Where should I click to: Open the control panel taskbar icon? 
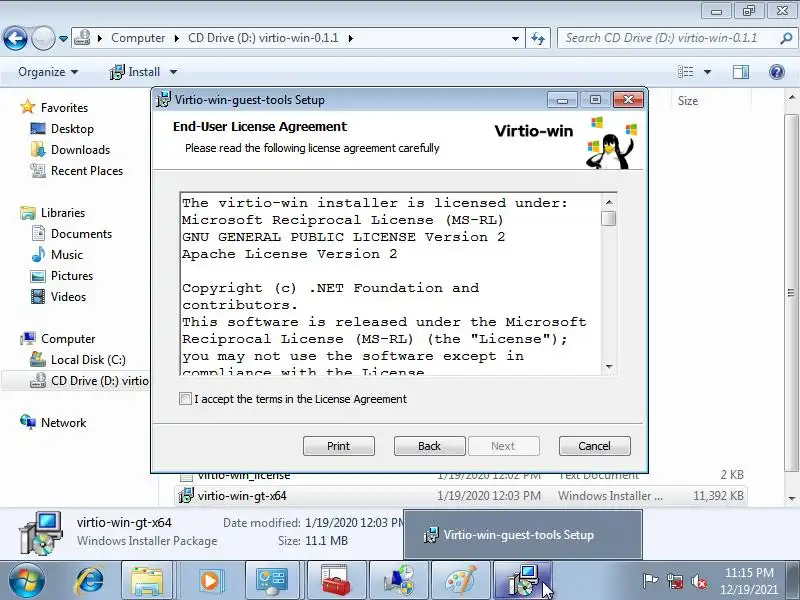click(272, 581)
